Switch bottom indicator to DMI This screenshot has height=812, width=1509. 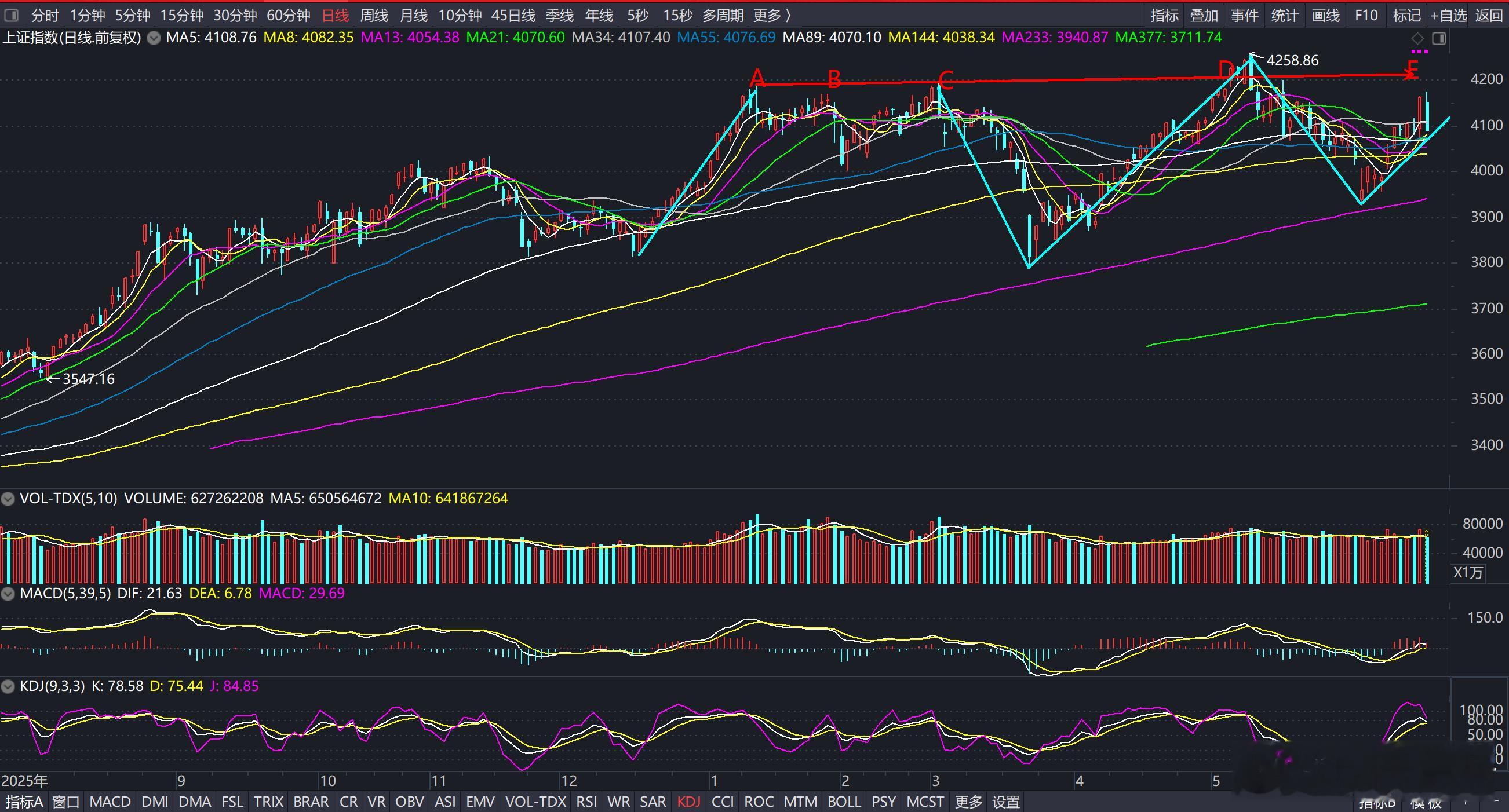(x=155, y=802)
